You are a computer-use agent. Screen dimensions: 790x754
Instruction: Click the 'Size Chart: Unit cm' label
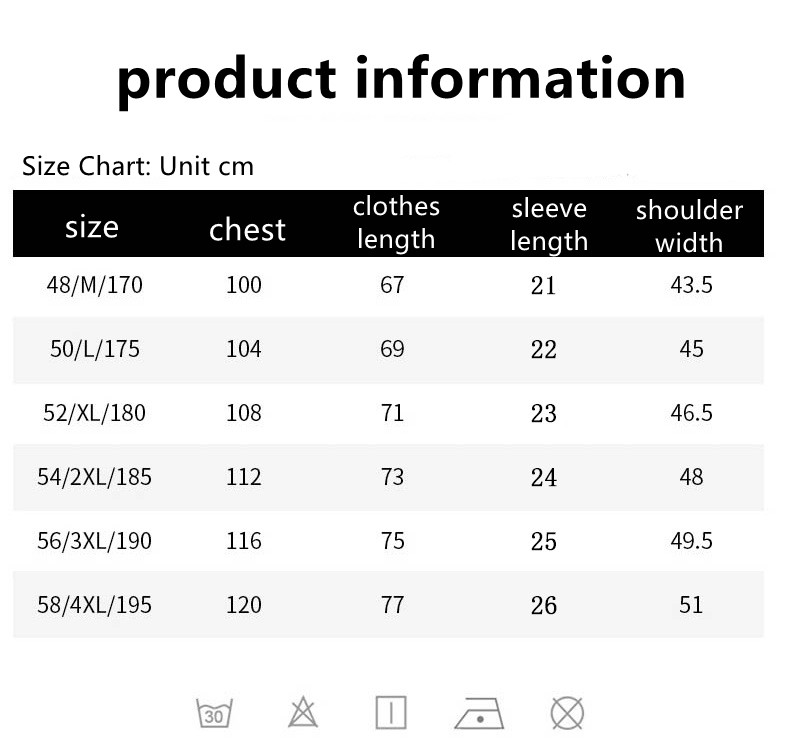tap(138, 166)
